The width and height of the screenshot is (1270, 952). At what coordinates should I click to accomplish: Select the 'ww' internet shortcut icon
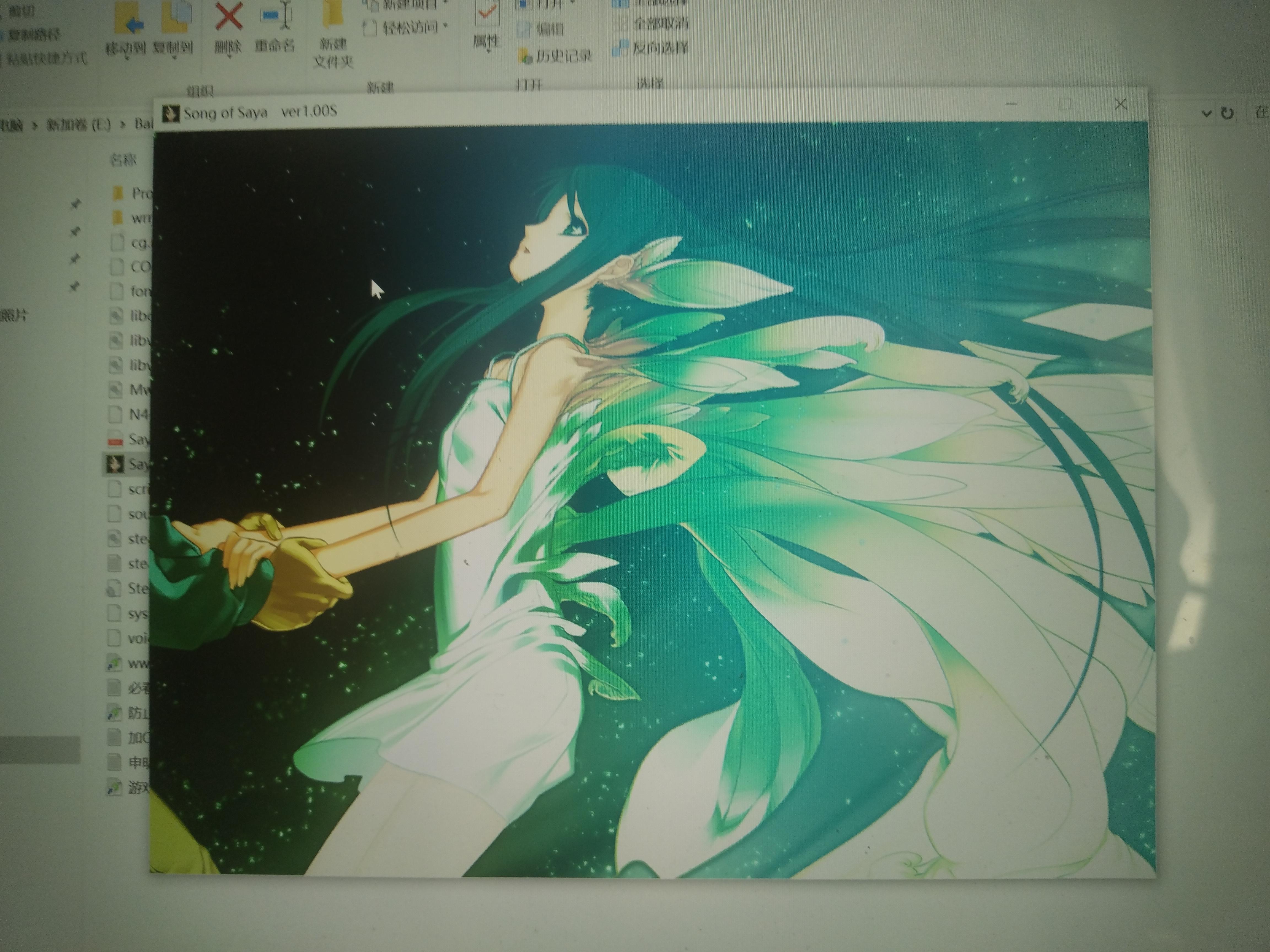(x=114, y=663)
